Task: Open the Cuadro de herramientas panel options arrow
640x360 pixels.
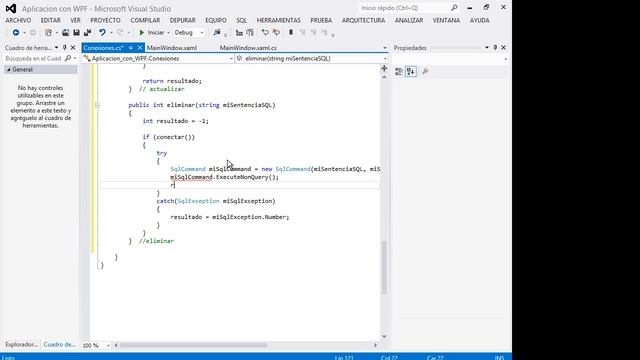Action: [x=56, y=48]
